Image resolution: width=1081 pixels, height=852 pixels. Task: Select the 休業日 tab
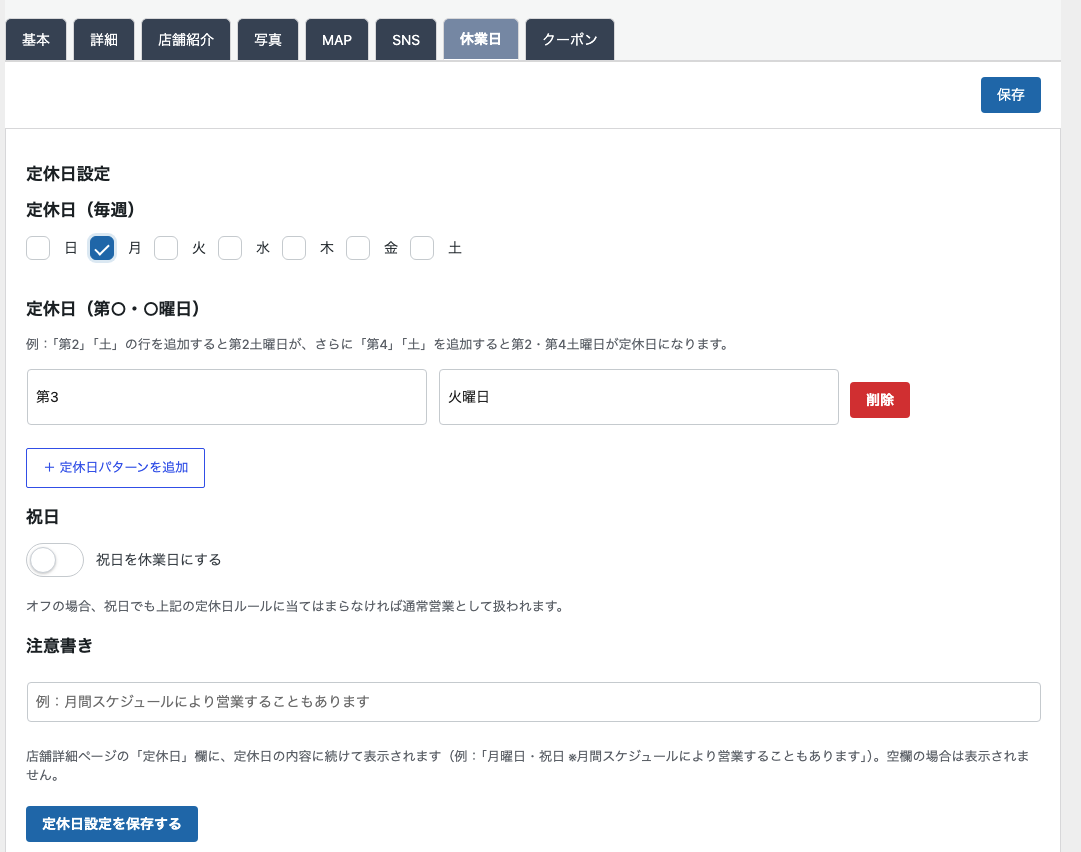[481, 39]
